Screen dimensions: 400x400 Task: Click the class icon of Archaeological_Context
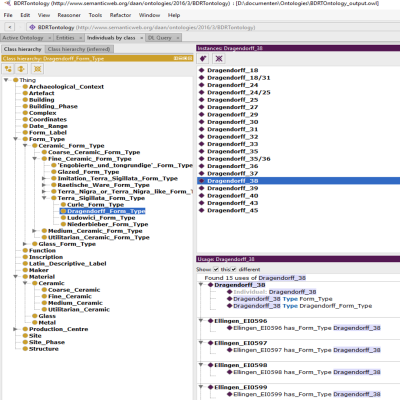pos(25,87)
